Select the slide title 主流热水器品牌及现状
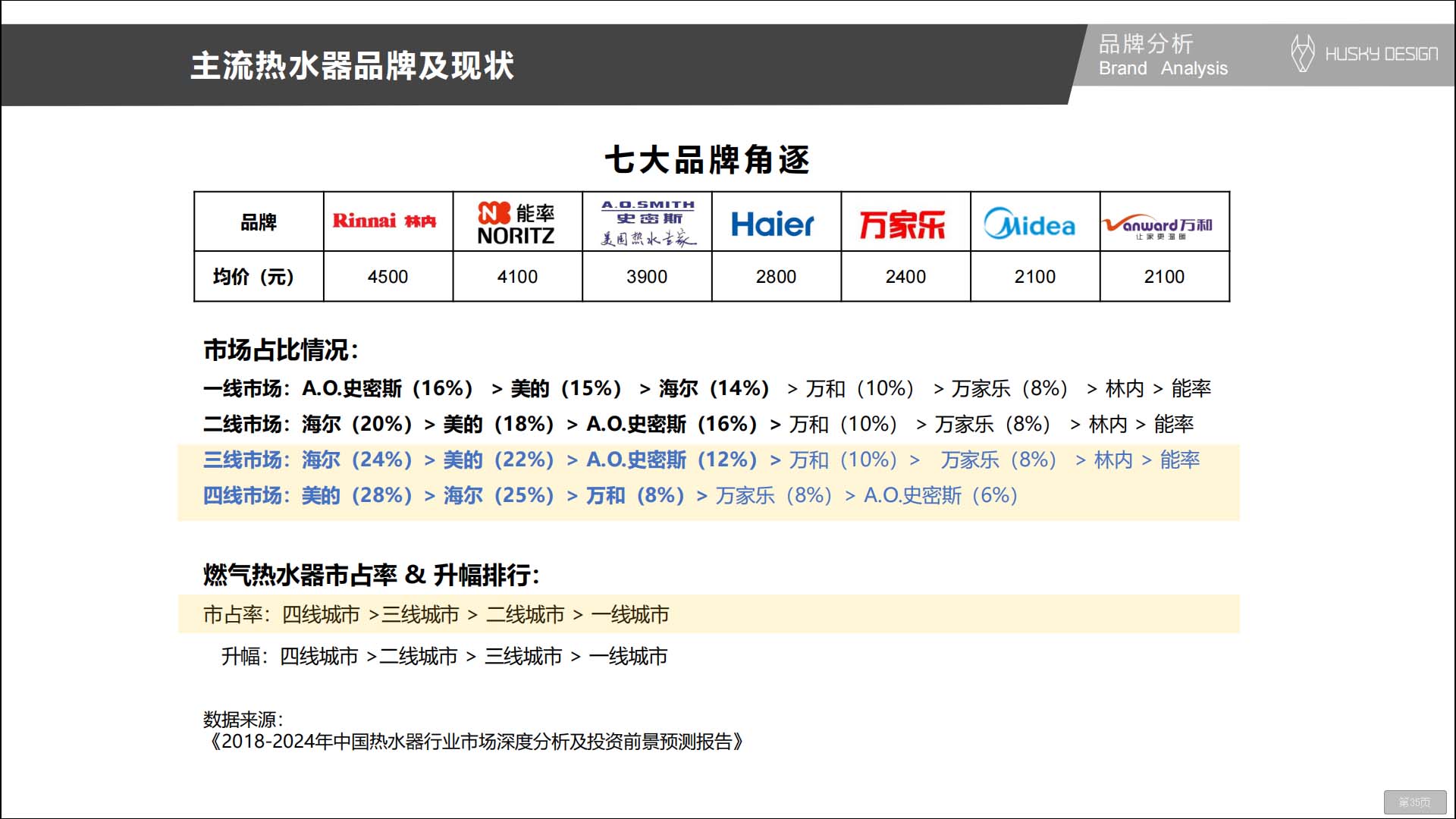 [352, 66]
